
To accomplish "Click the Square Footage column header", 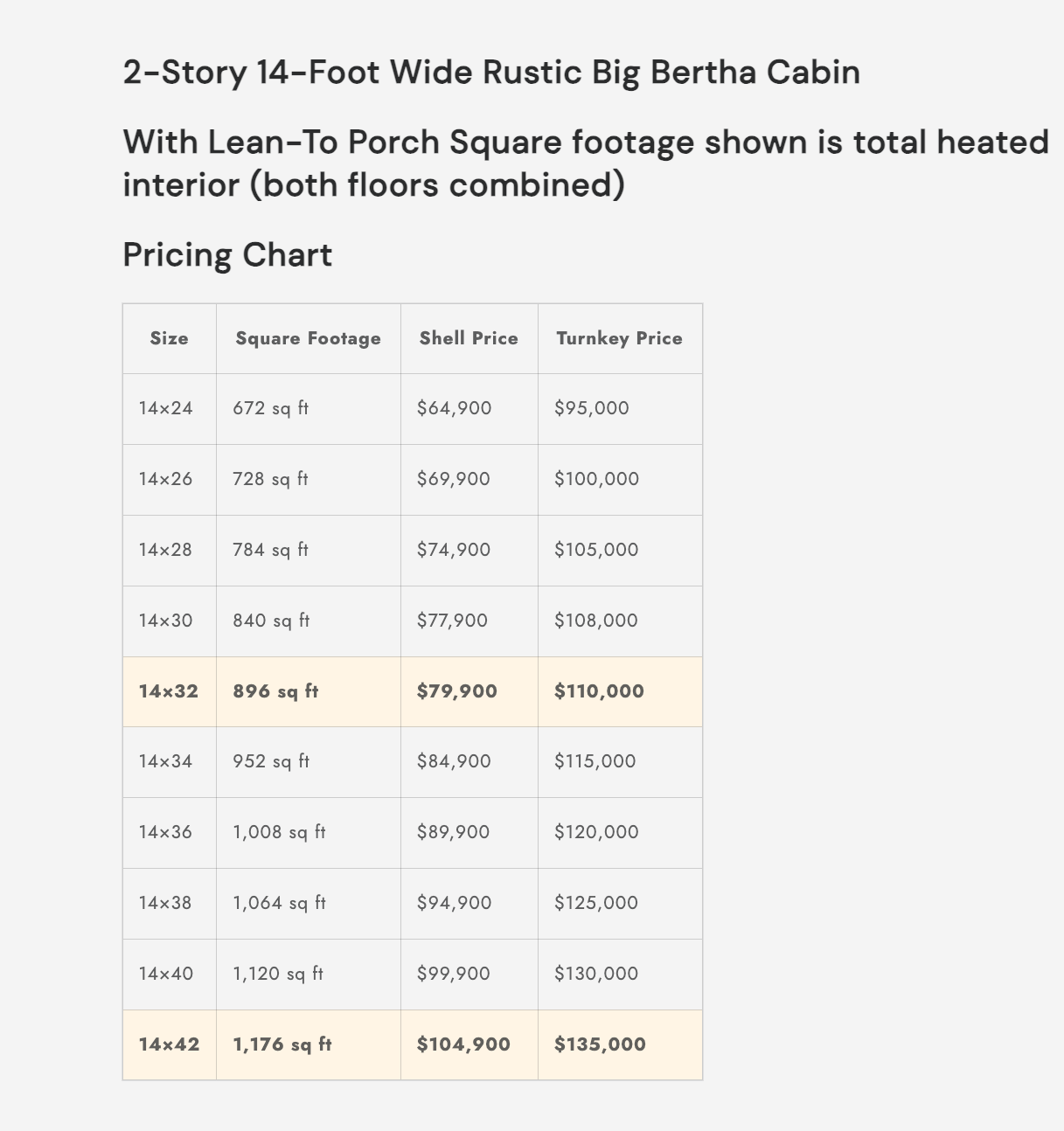I will click(x=308, y=338).
